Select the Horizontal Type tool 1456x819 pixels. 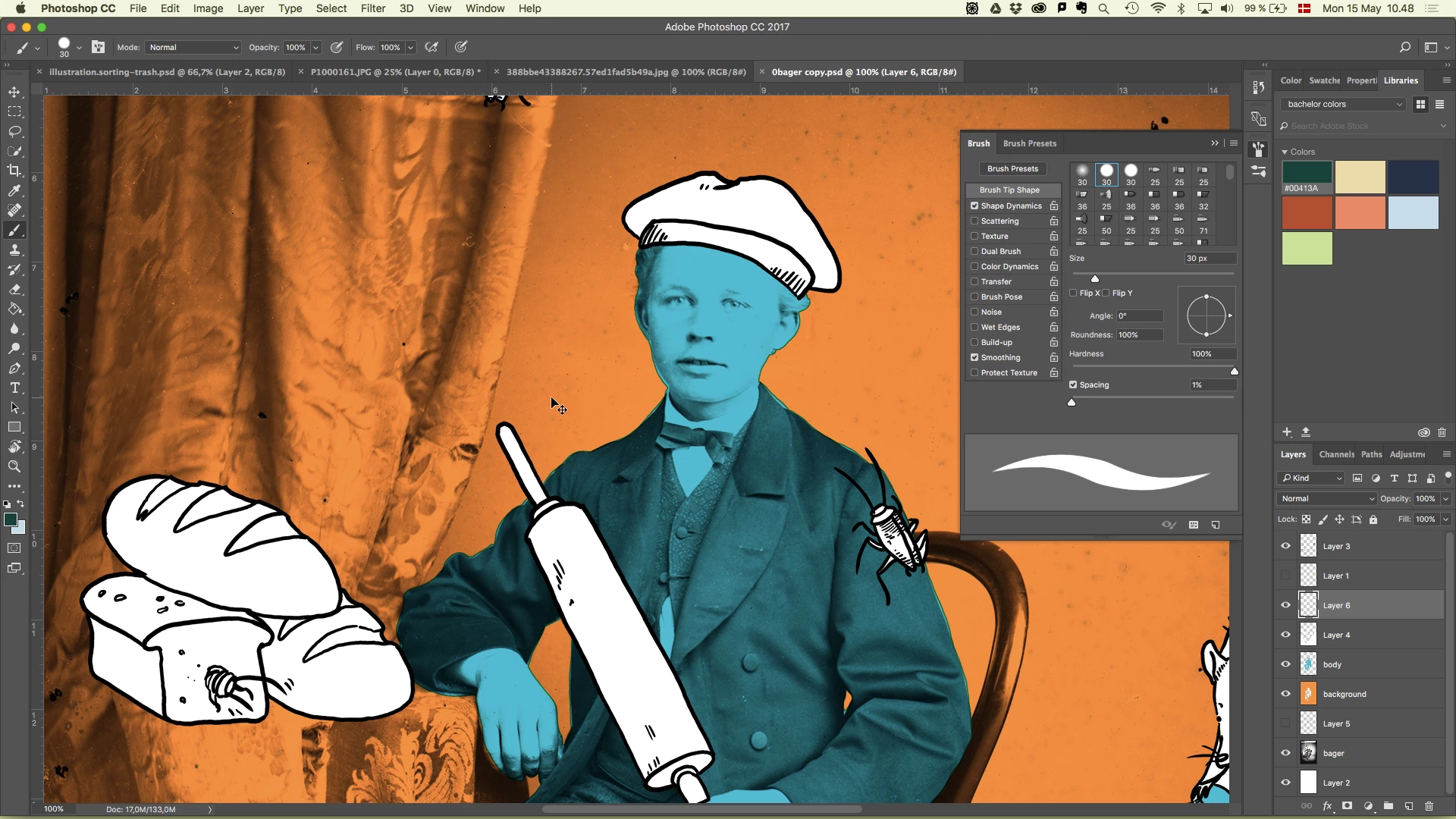14,388
